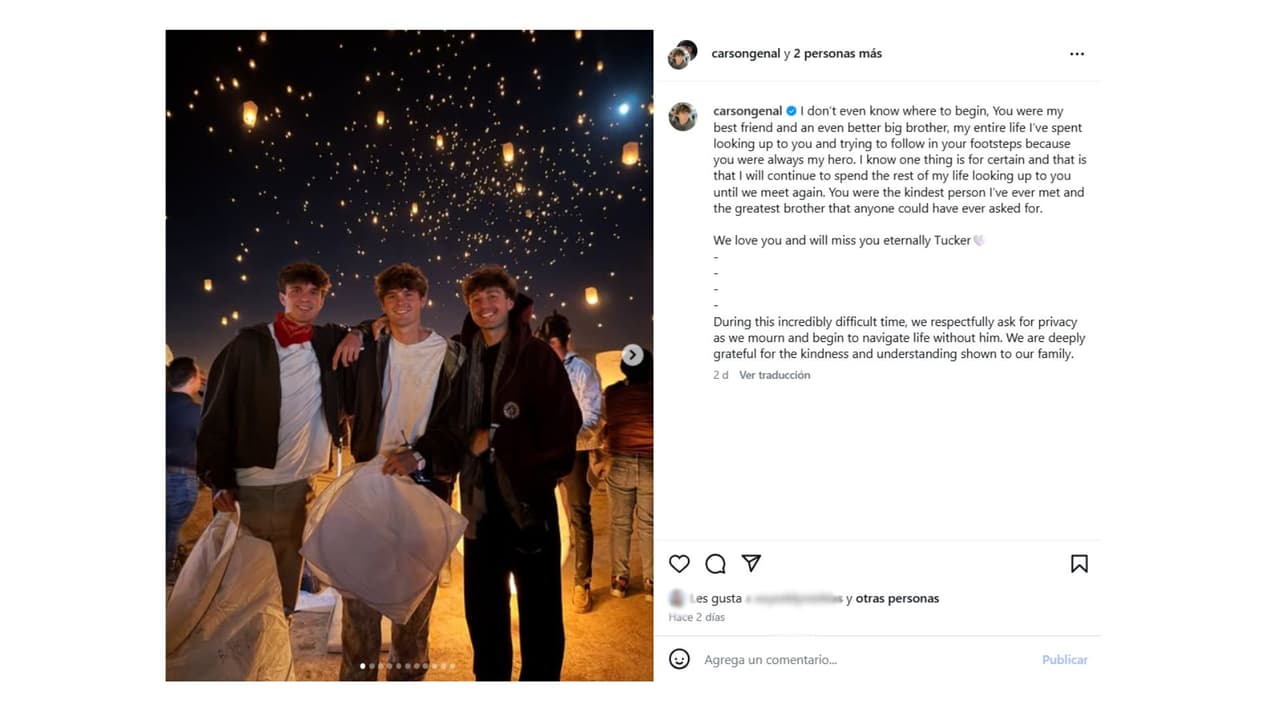Click the bold carsongenal name in caption
The width and height of the screenshot is (1280, 720).
748,111
